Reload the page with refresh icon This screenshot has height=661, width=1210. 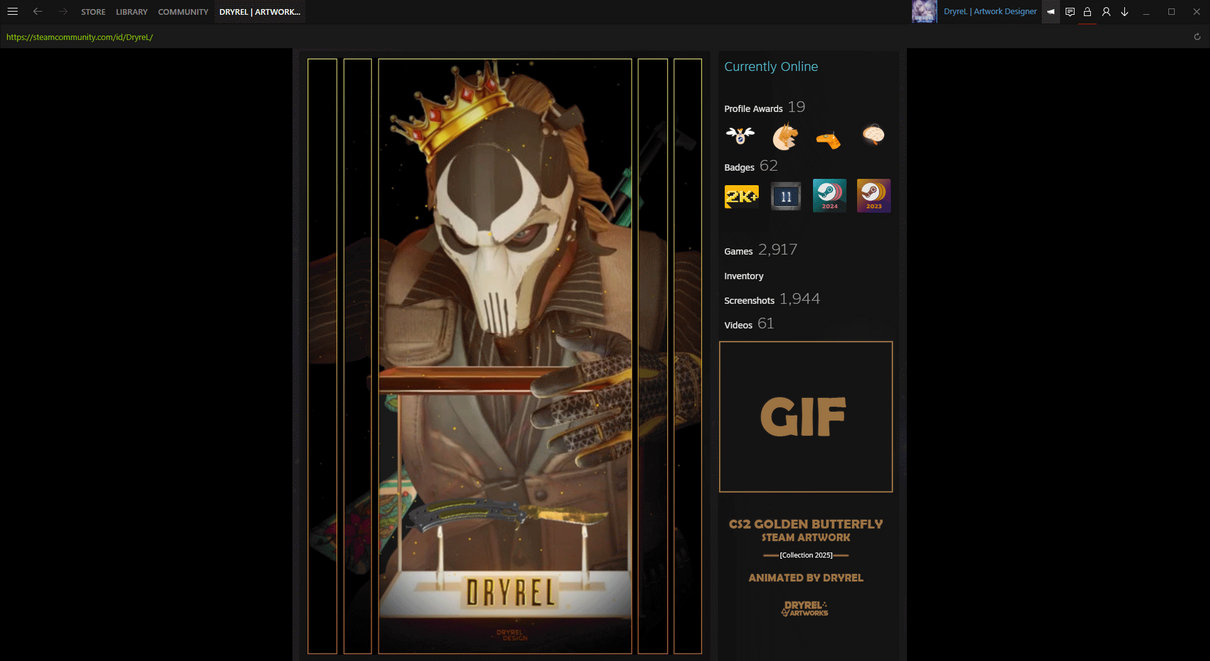(x=1197, y=37)
